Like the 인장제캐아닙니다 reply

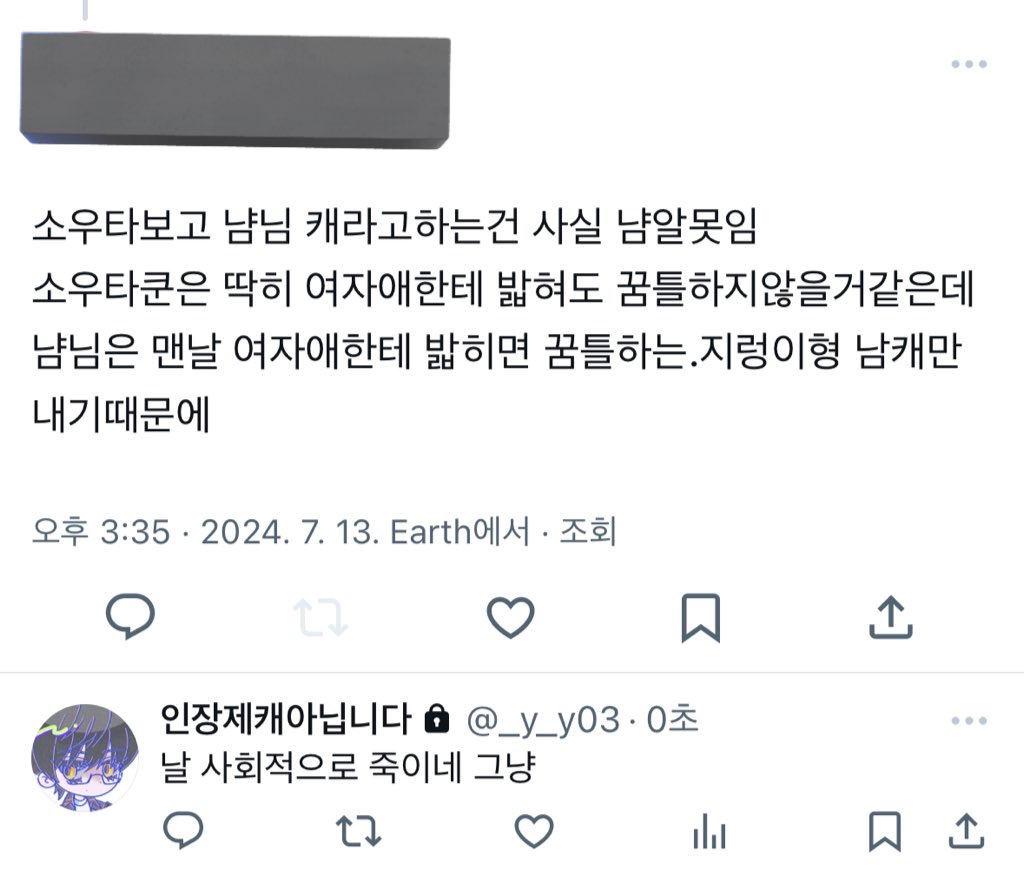pyautogui.click(x=534, y=831)
